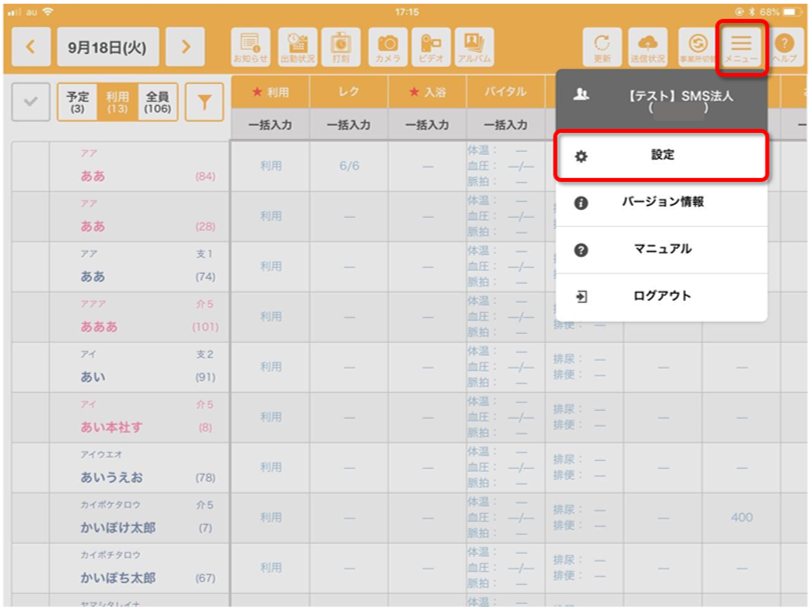809x609 pixels.
Task: Select user かいぽち太郎 (67)
Action: pos(139,568)
